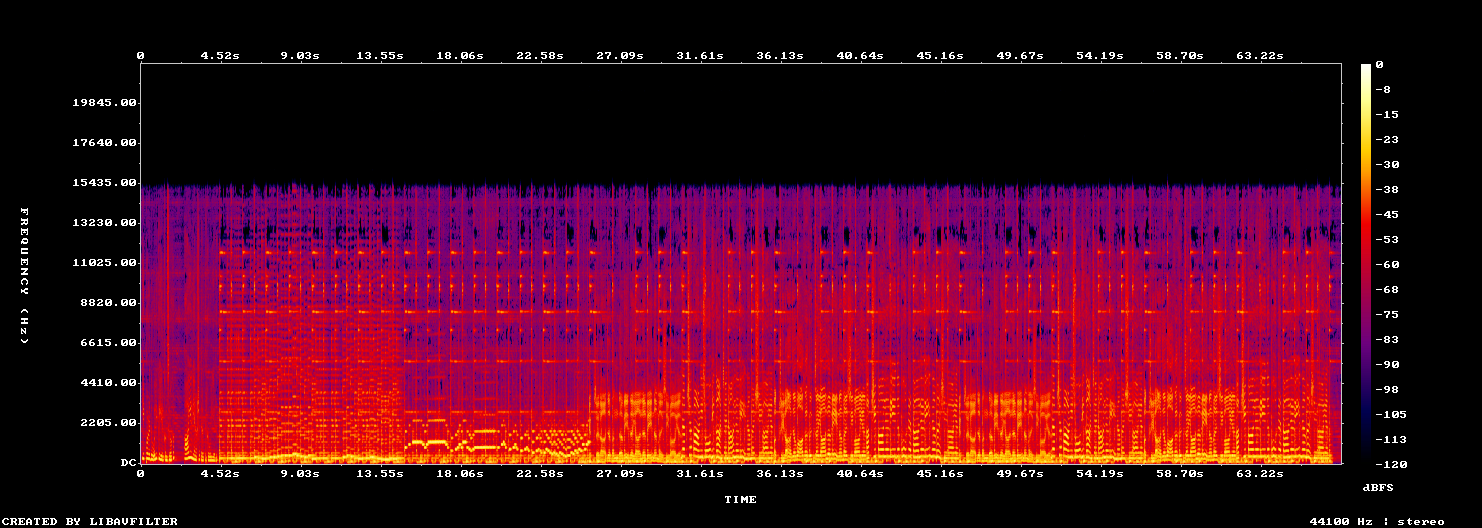Select the 36.13s tick on bottom axis
The width and height of the screenshot is (1482, 528).
tap(780, 473)
